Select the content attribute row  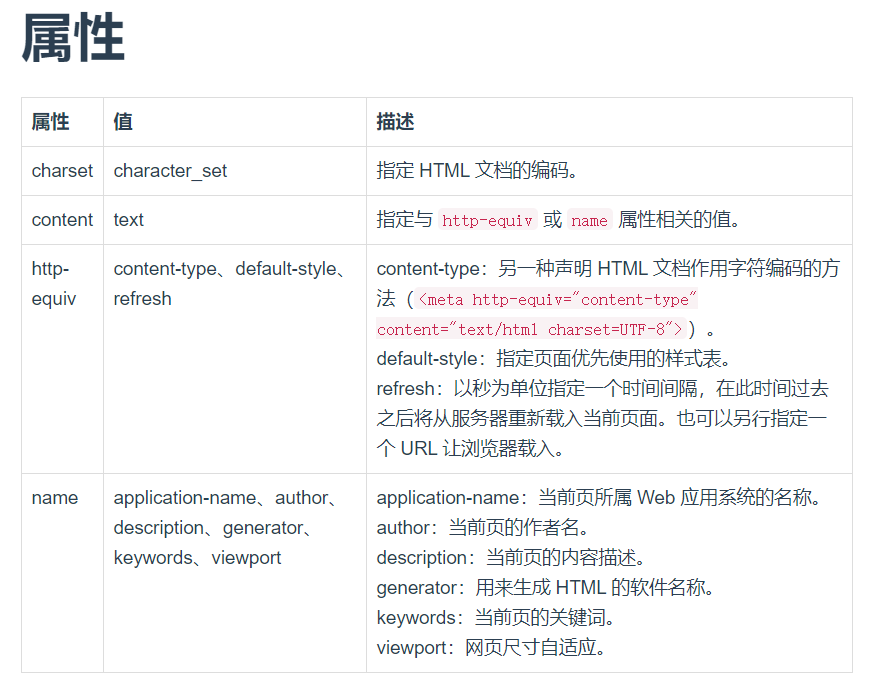62,219
